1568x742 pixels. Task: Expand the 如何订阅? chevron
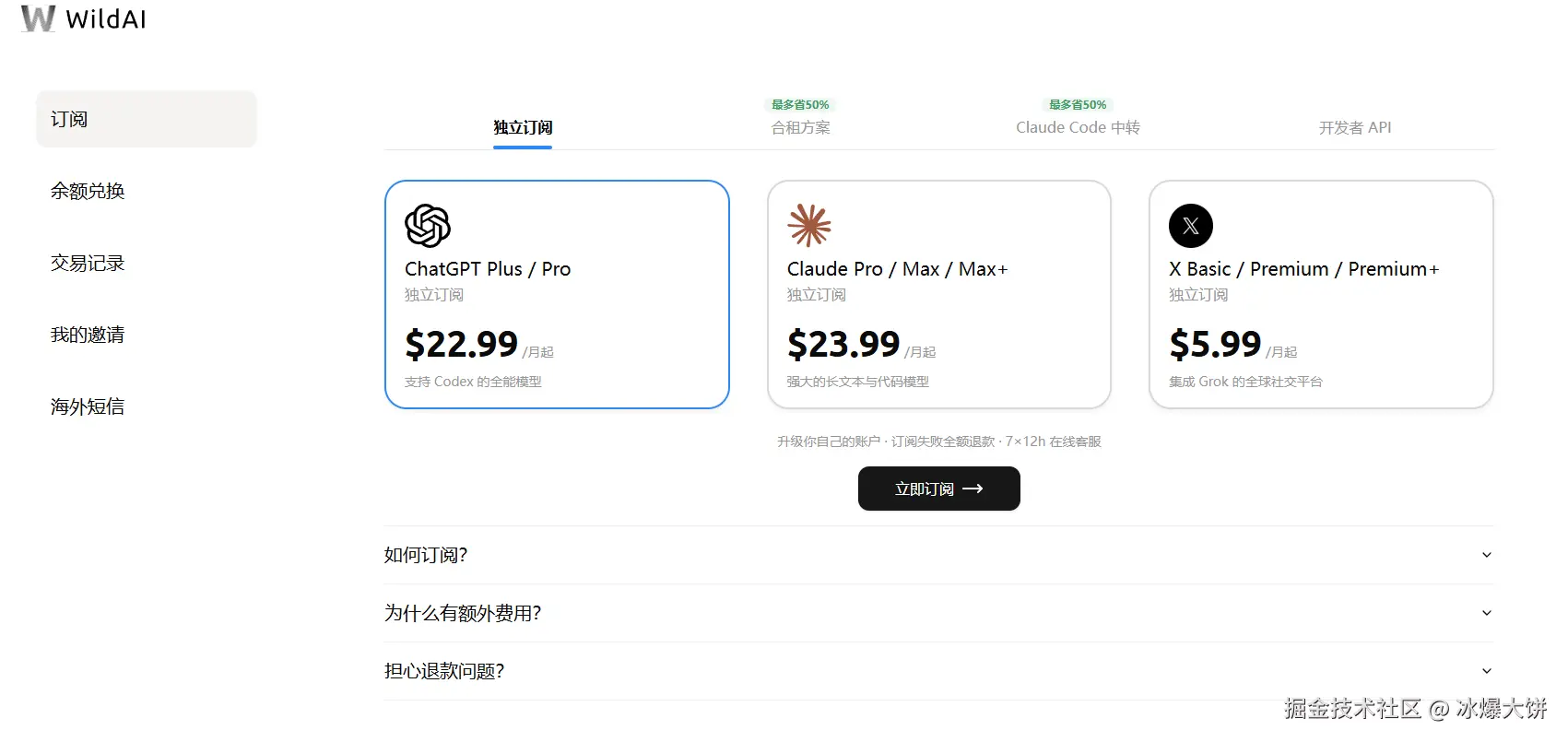pos(1486,555)
